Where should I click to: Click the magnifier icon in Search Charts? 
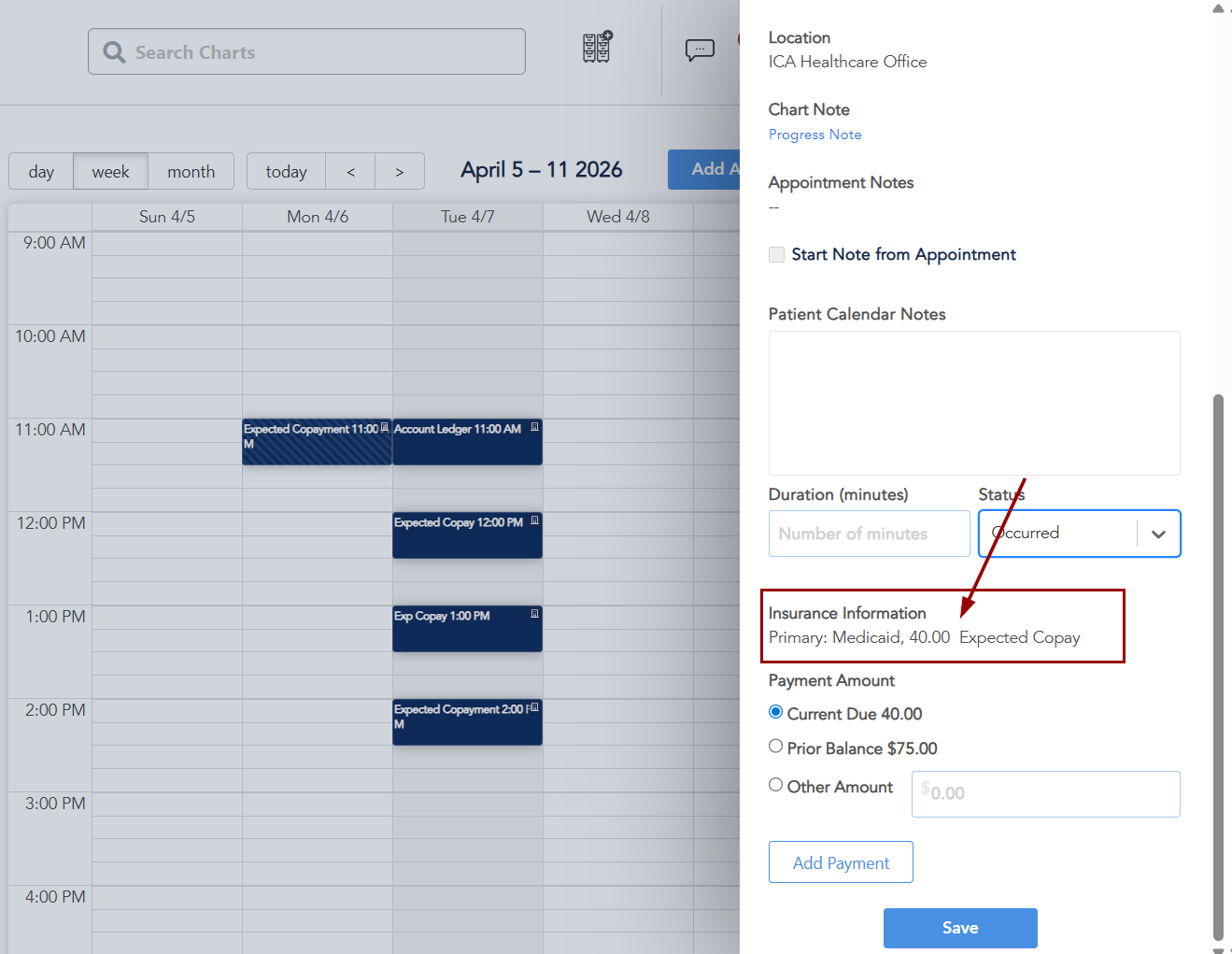(114, 52)
